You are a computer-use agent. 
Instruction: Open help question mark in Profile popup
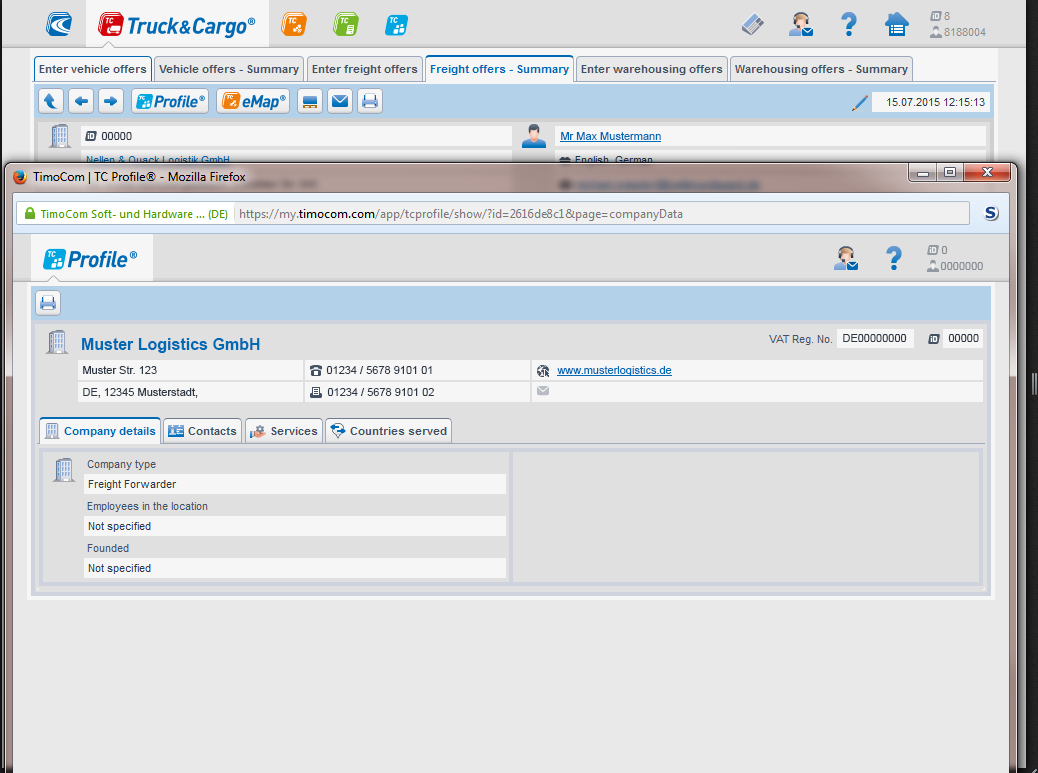point(894,258)
